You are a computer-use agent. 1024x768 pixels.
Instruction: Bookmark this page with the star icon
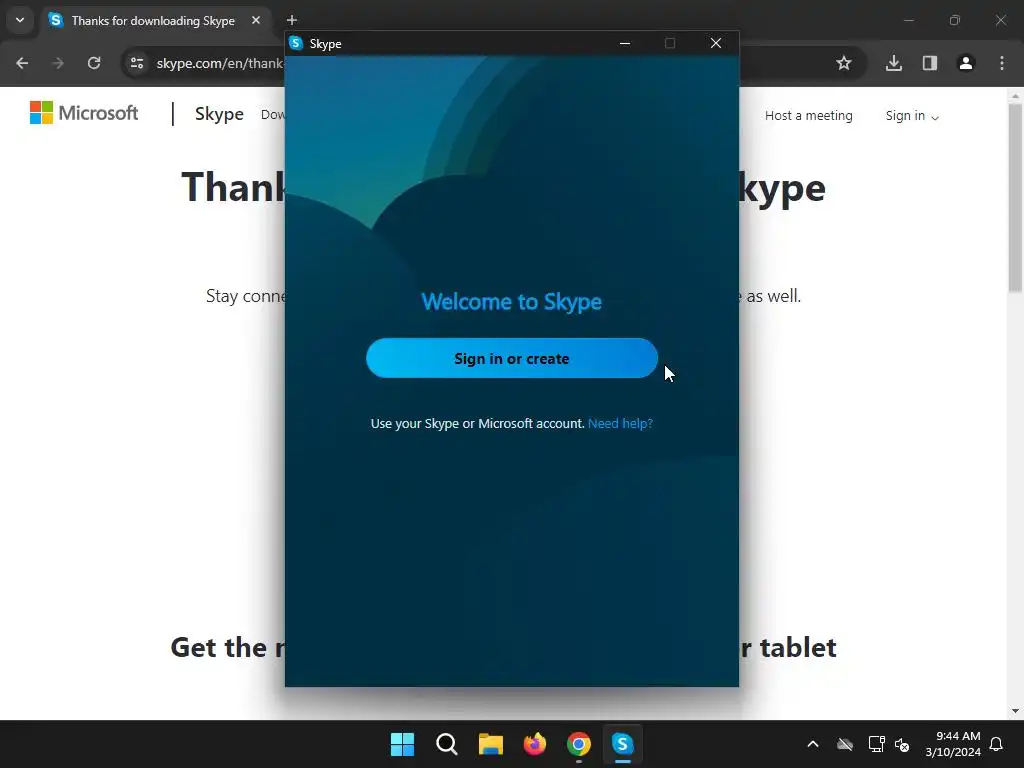(x=844, y=63)
